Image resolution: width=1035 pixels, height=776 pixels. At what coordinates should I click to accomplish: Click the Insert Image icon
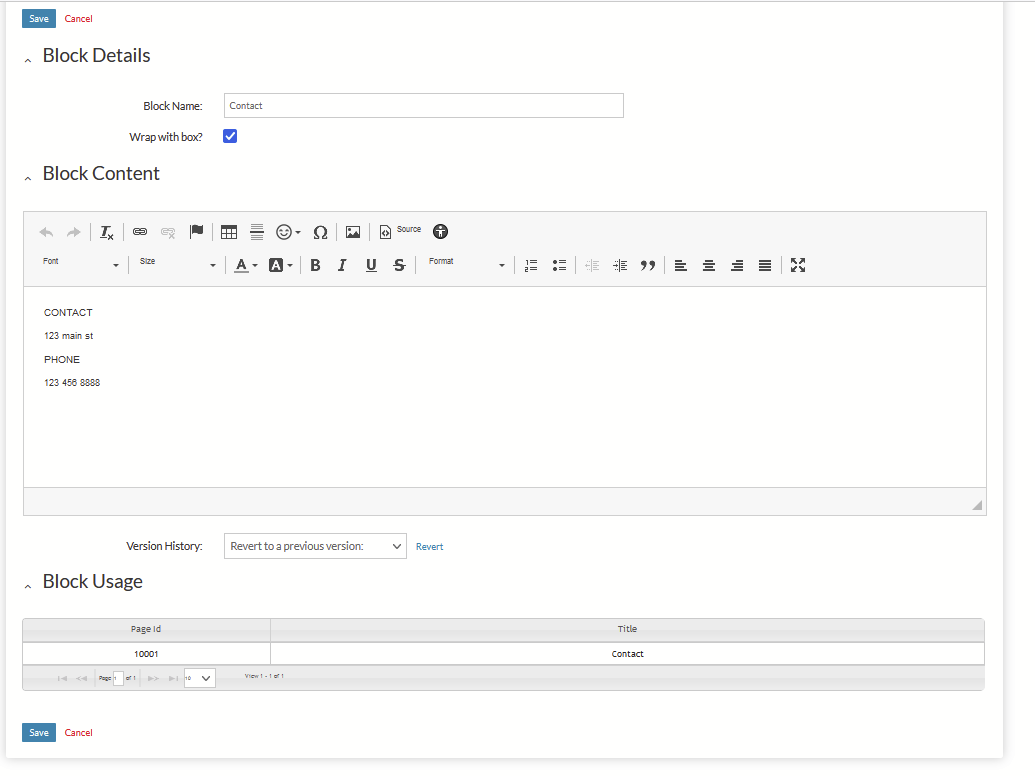click(x=353, y=232)
